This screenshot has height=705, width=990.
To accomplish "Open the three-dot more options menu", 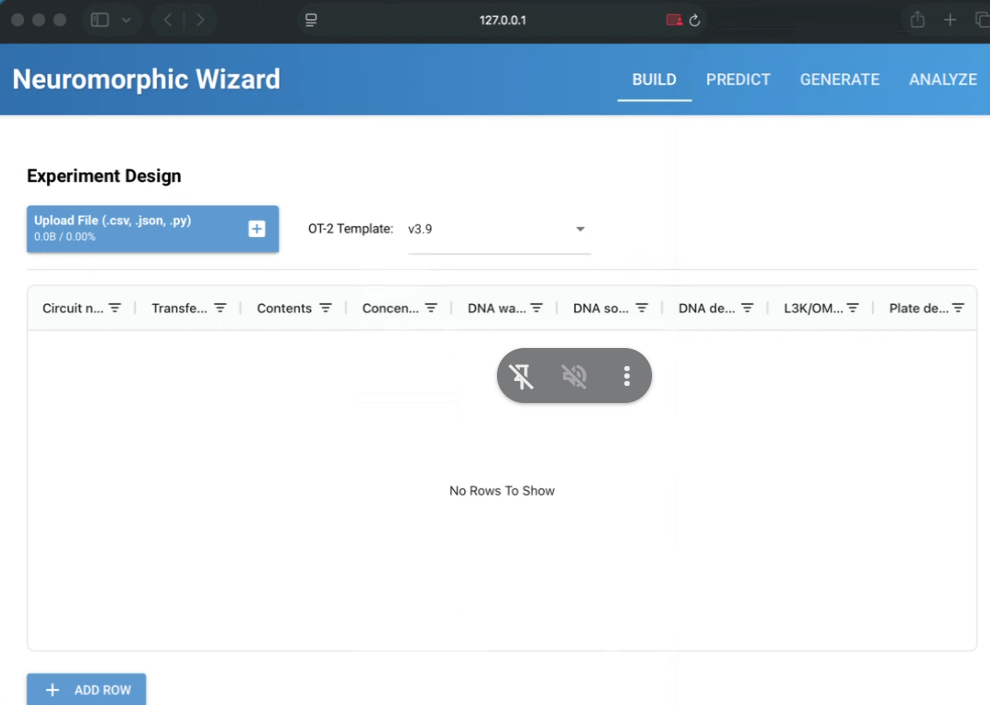I will [626, 376].
